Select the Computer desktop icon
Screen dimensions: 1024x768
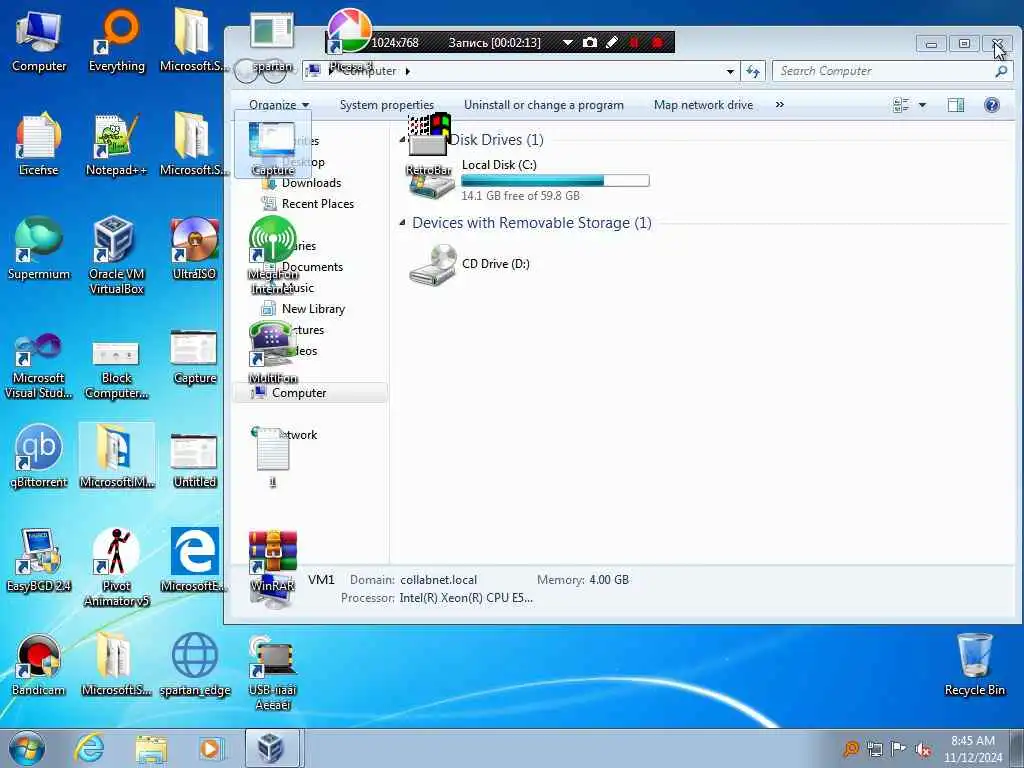(39, 42)
